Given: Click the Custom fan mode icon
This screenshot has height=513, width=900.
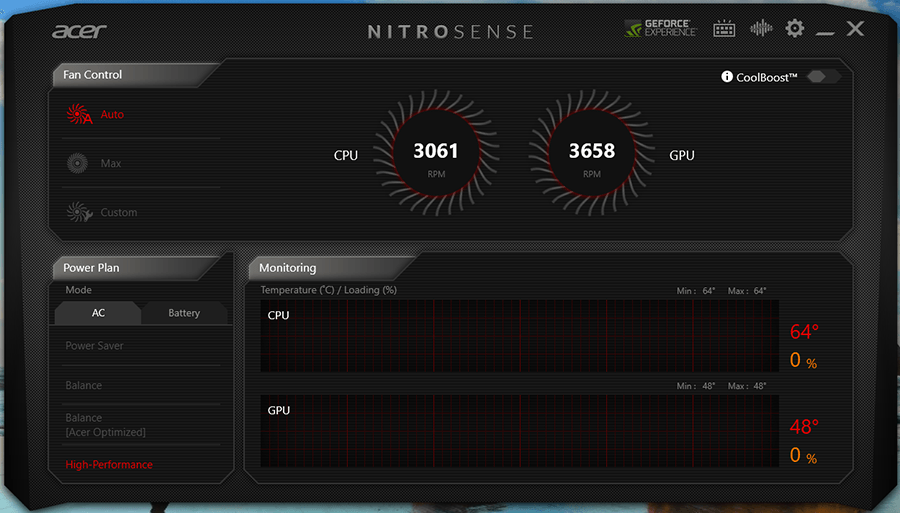Looking at the screenshot, I should click(78, 212).
